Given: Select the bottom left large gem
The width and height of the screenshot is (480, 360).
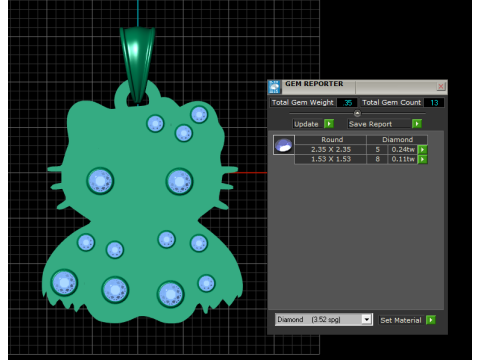Looking at the screenshot, I should (64, 282).
